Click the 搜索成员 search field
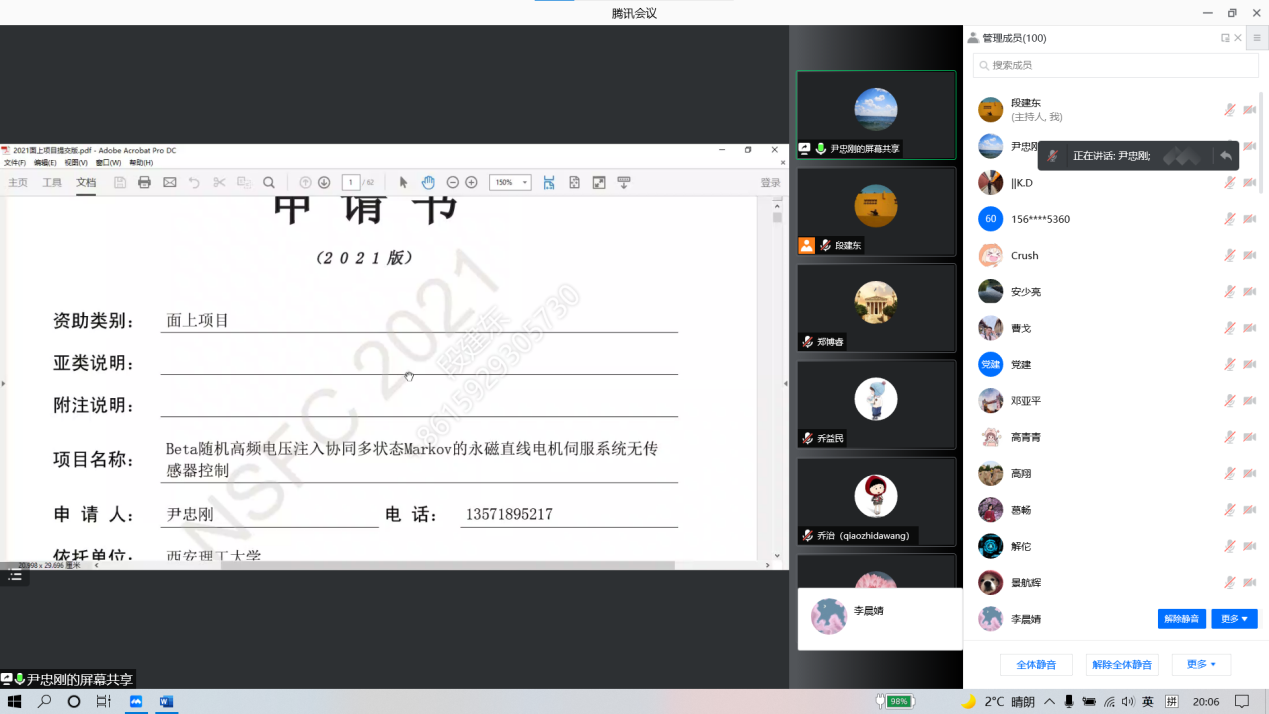This screenshot has height=714, width=1269. 1115,65
